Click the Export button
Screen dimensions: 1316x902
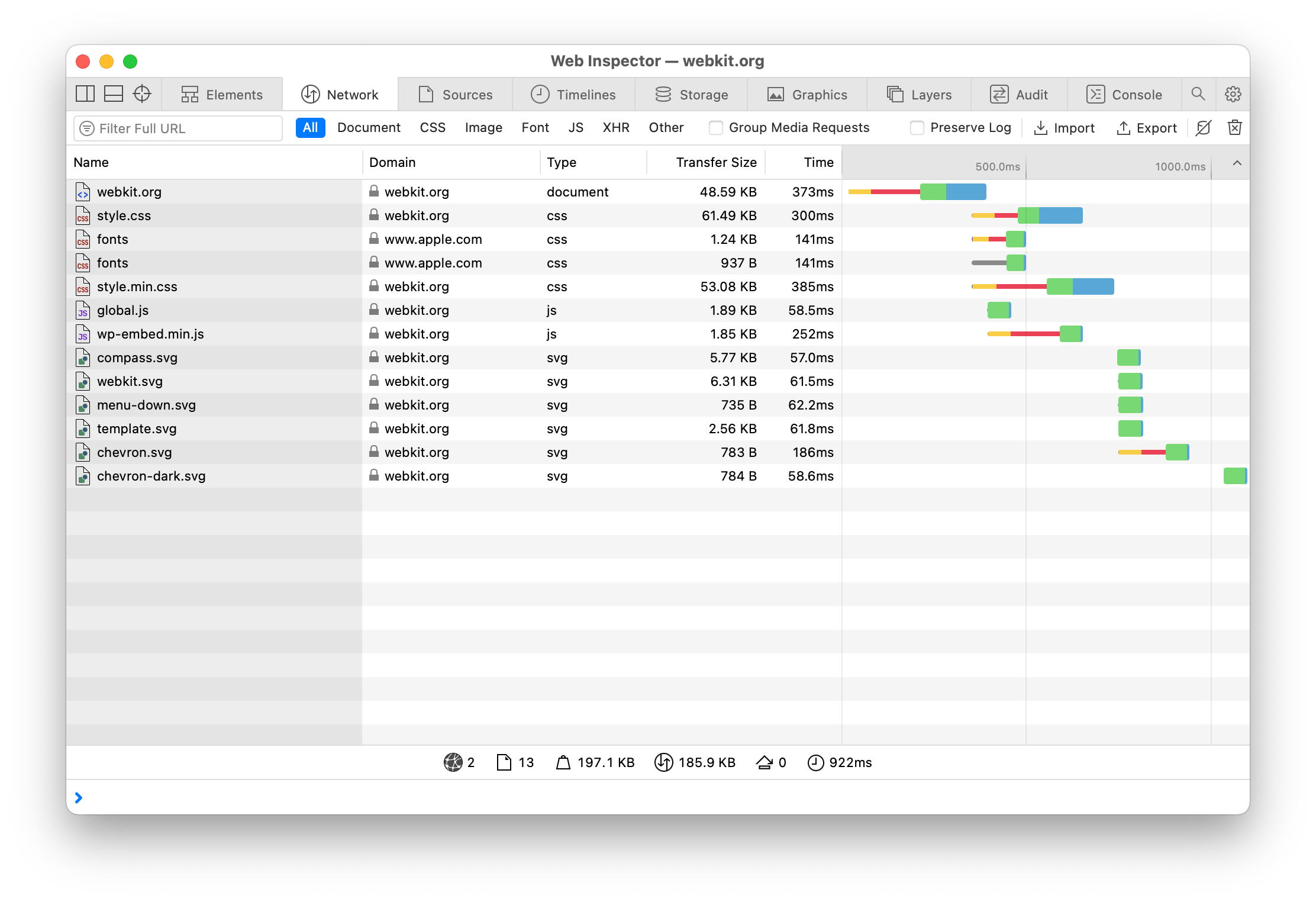tap(1147, 128)
